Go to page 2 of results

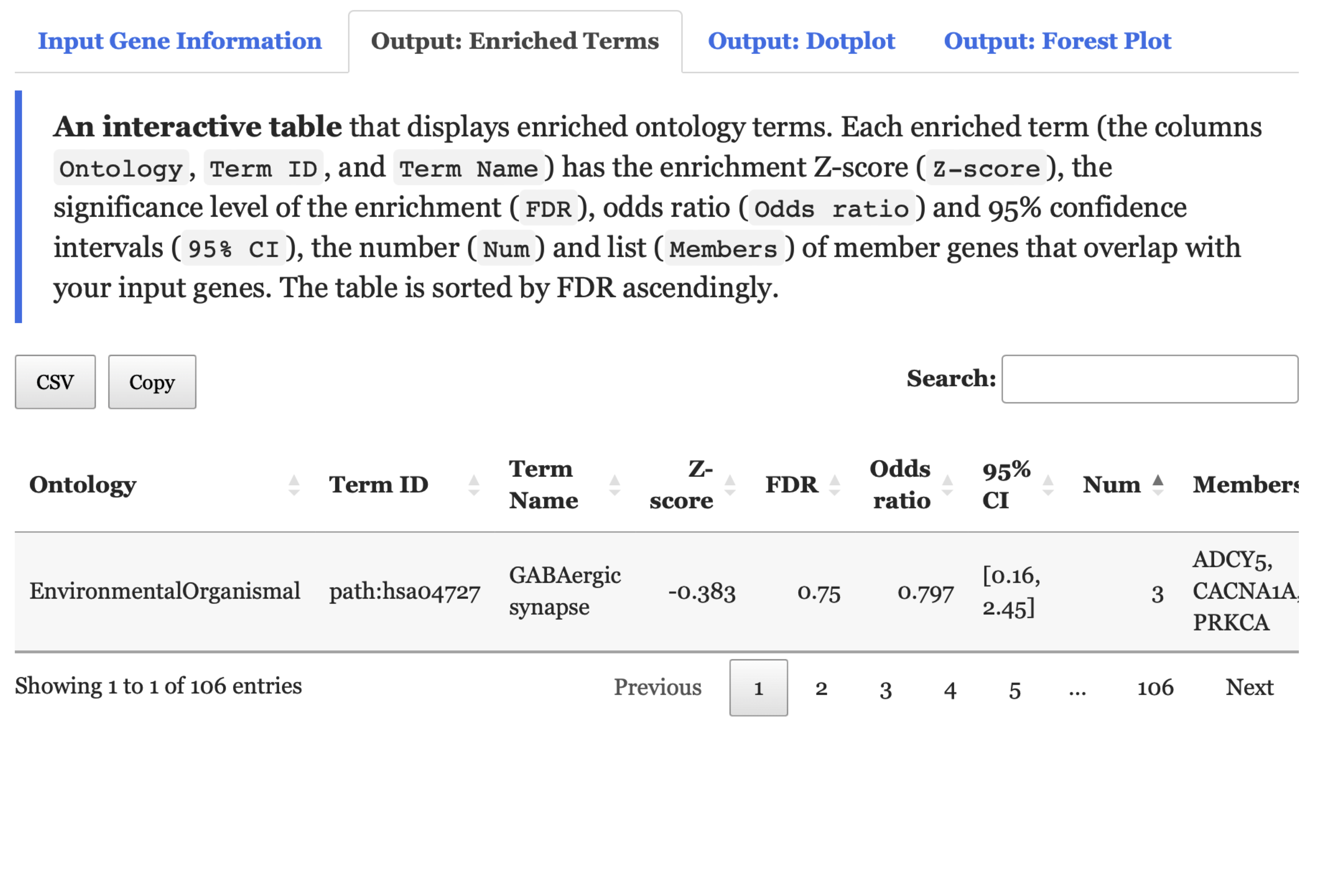[821, 688]
